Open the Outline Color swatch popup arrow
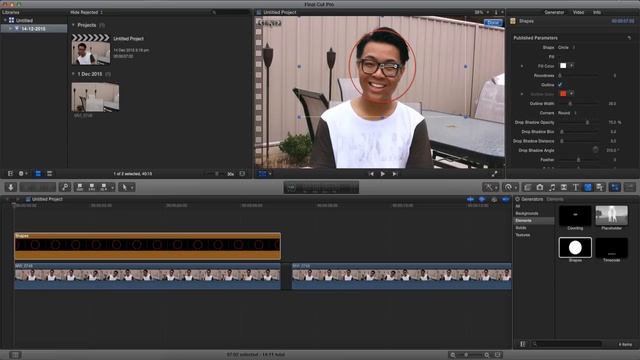Image resolution: width=640 pixels, height=360 pixels. (x=572, y=93)
